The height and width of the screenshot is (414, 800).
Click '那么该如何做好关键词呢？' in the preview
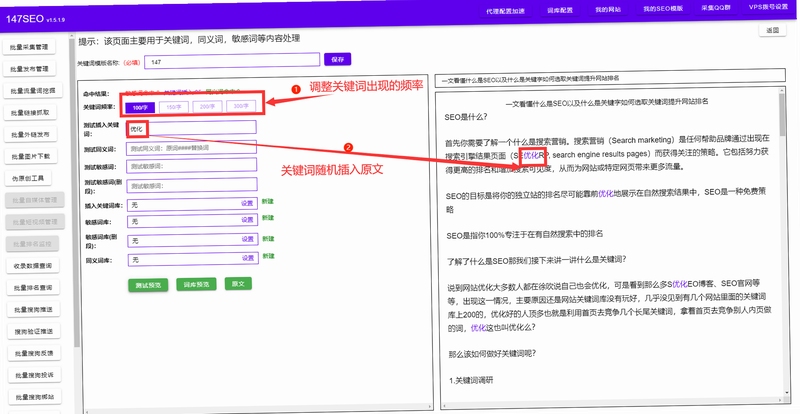(x=492, y=353)
